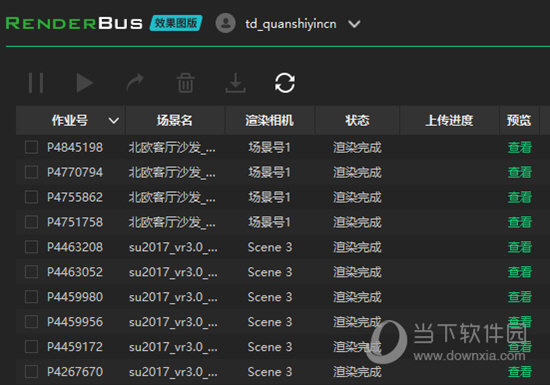Viewport: 550px width, 385px height.
Task: Open 查看 preview for job P4267670
Action: coord(520,372)
